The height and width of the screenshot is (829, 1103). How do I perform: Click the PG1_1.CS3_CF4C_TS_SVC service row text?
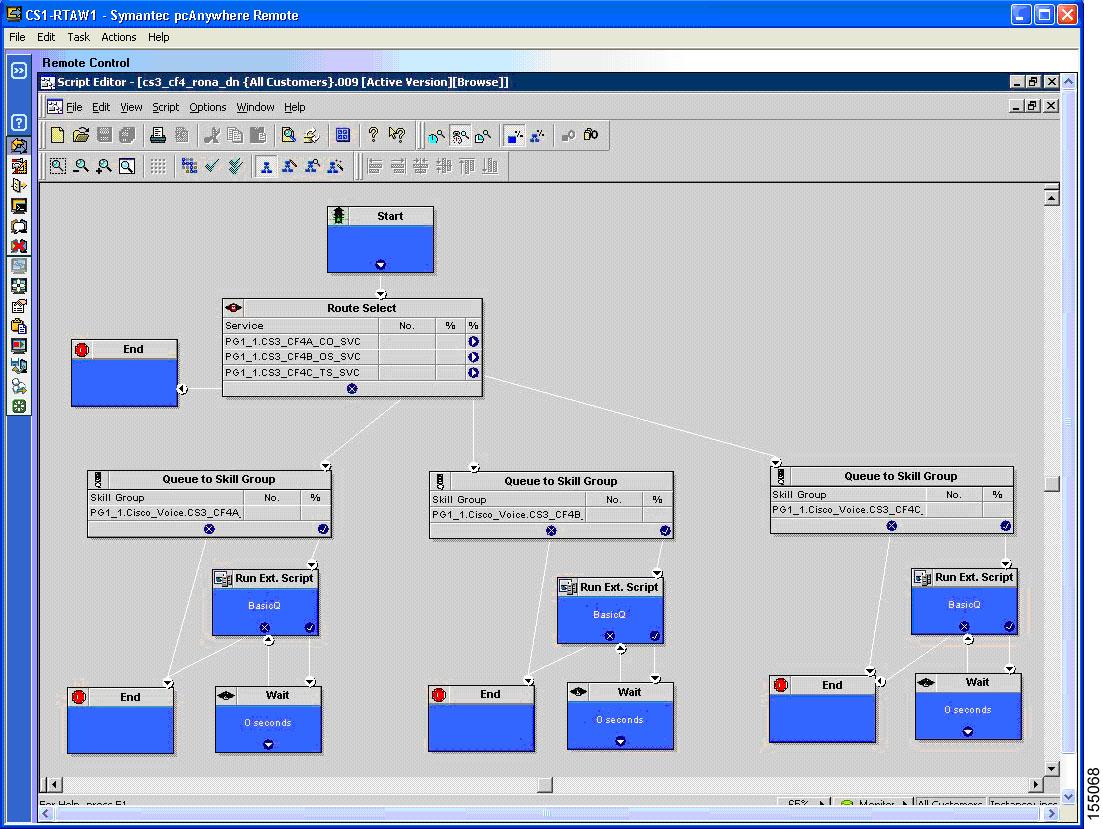pos(293,372)
